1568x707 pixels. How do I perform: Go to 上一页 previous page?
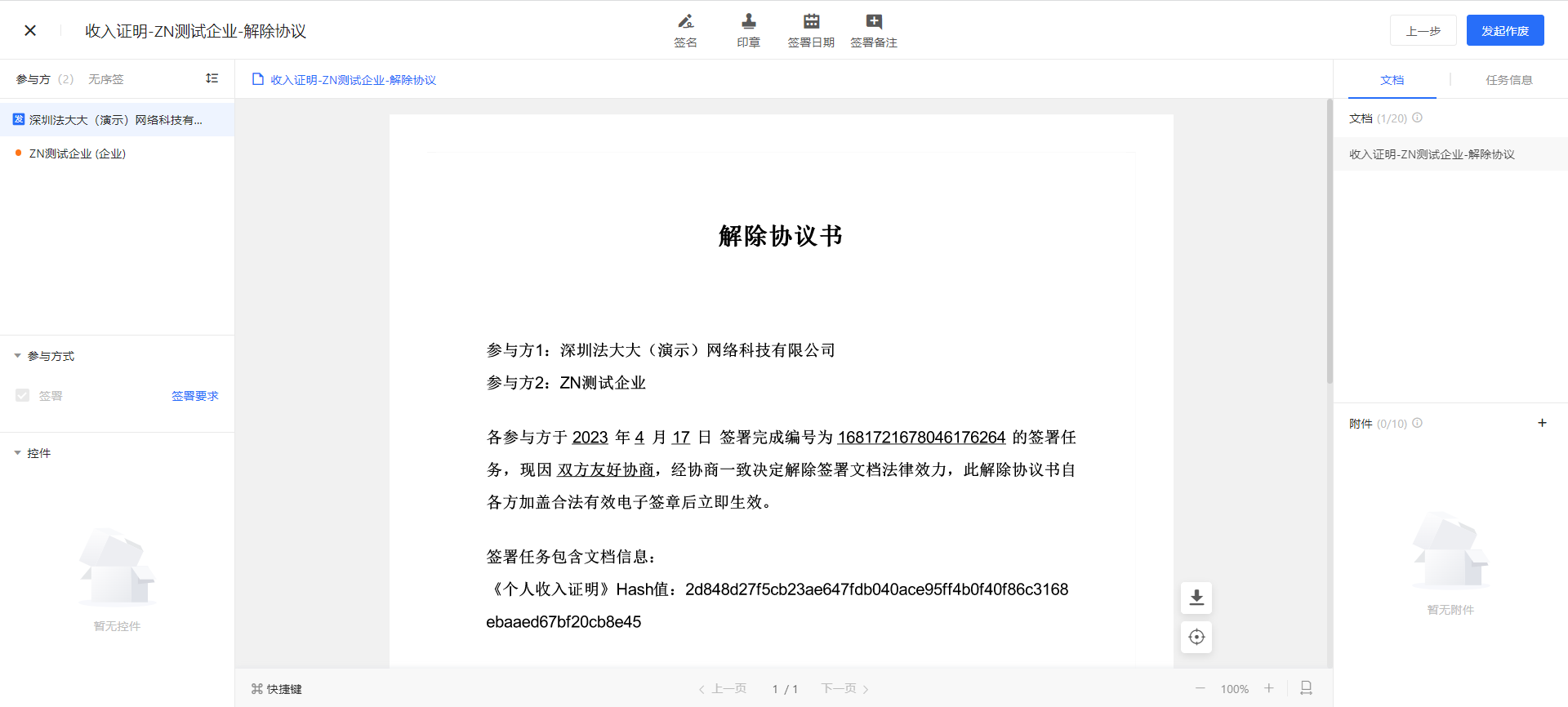pyautogui.click(x=722, y=689)
